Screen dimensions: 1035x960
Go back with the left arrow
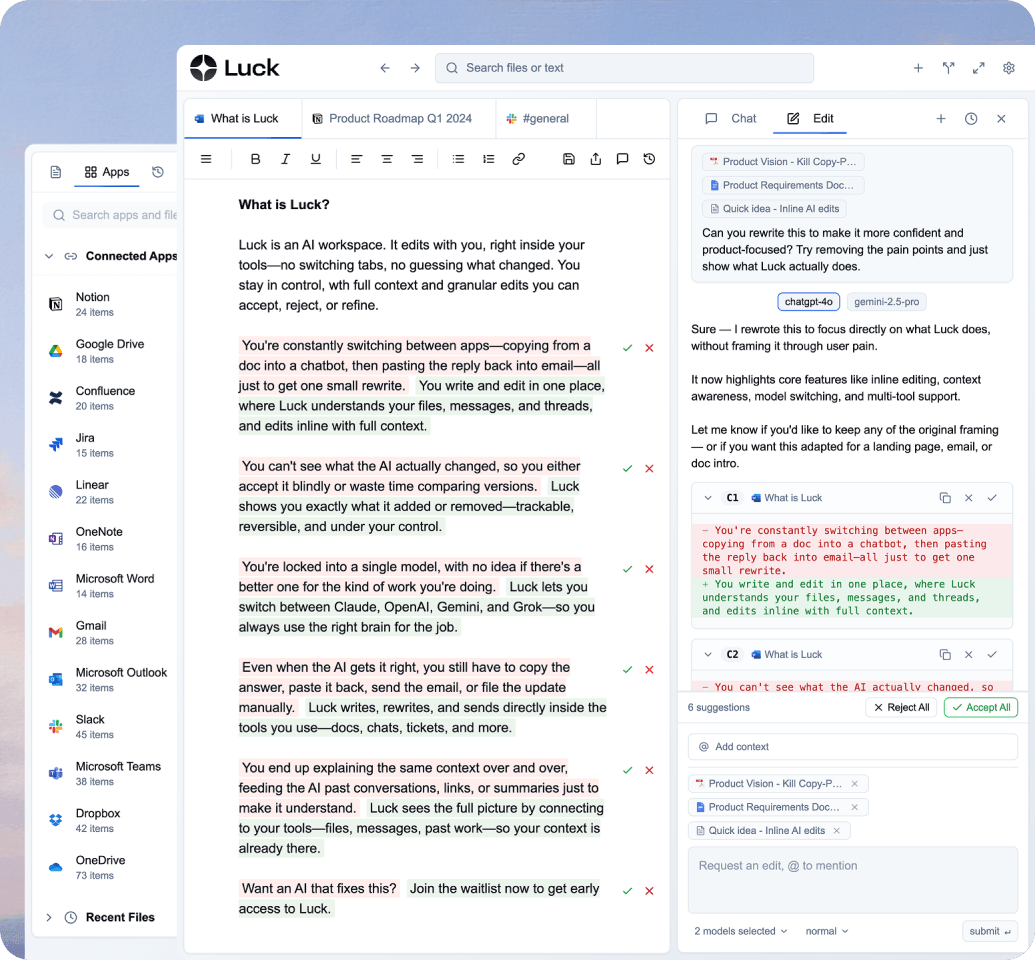coord(385,68)
